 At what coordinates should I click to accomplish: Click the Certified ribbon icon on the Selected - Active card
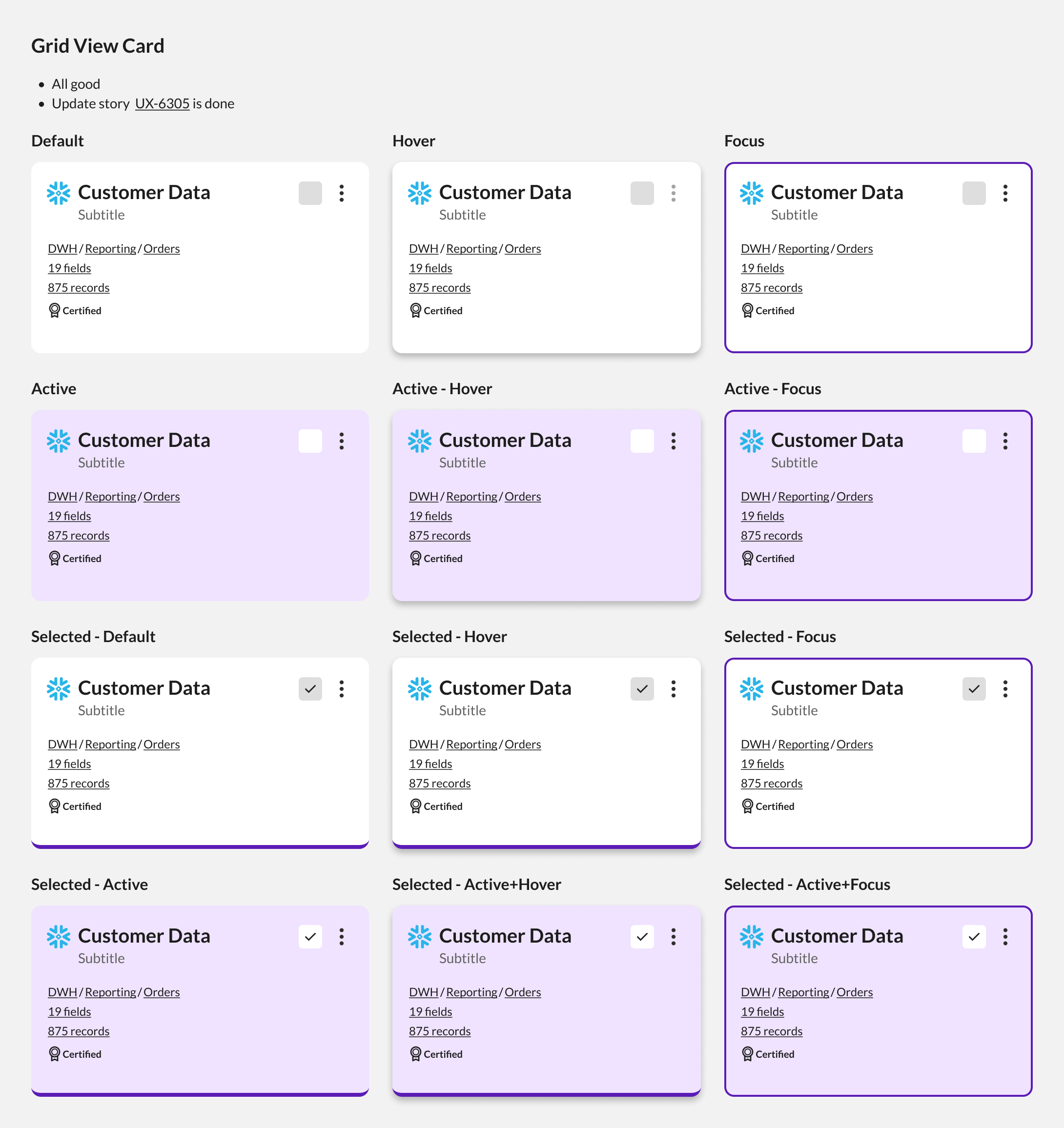coord(55,1054)
